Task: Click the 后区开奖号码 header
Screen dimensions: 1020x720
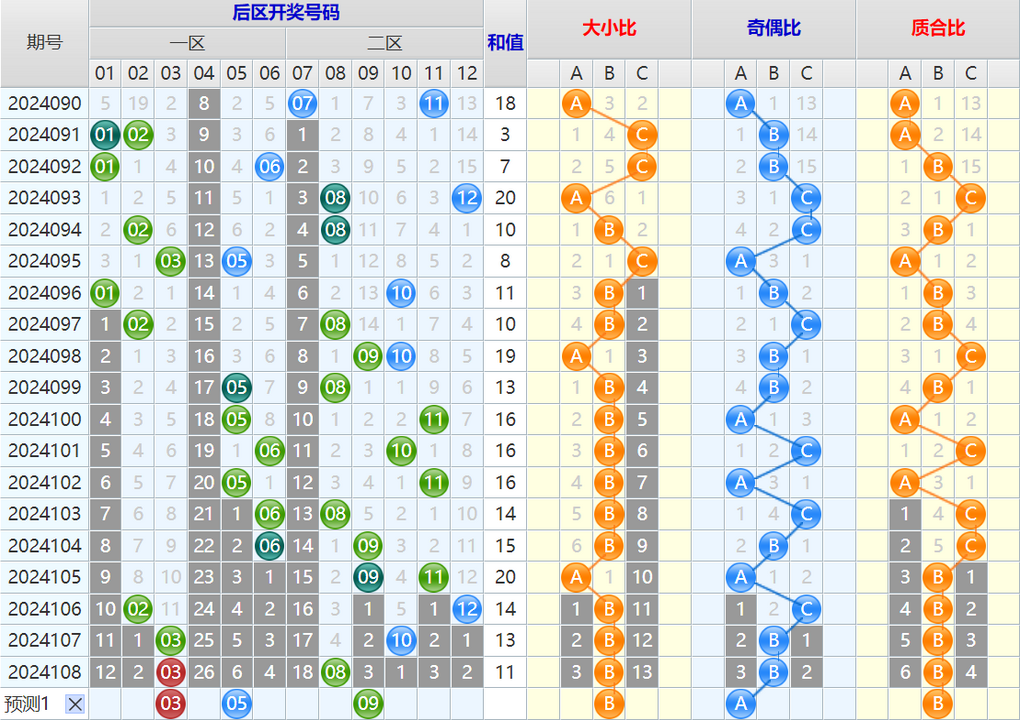Action: click(286, 12)
